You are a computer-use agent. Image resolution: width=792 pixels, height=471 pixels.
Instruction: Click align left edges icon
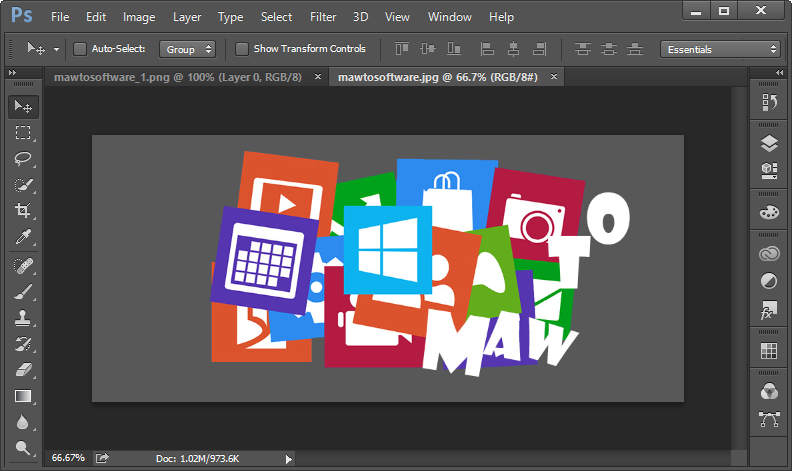tap(487, 49)
